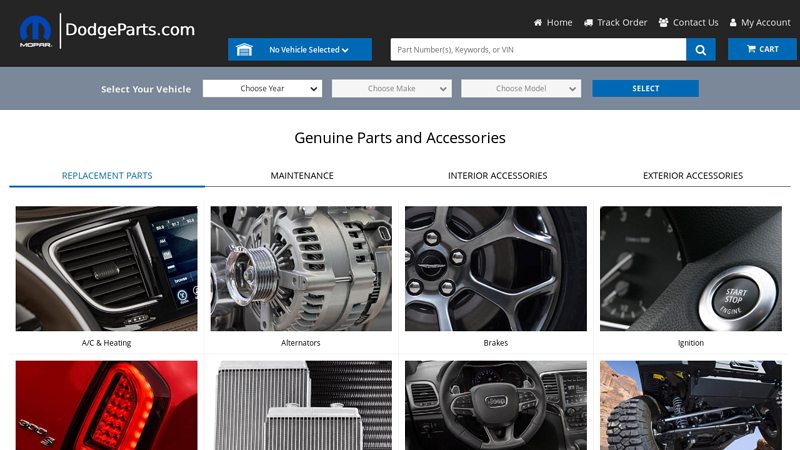The height and width of the screenshot is (450, 800).
Task: Click the shopping cart icon
Action: 751,49
